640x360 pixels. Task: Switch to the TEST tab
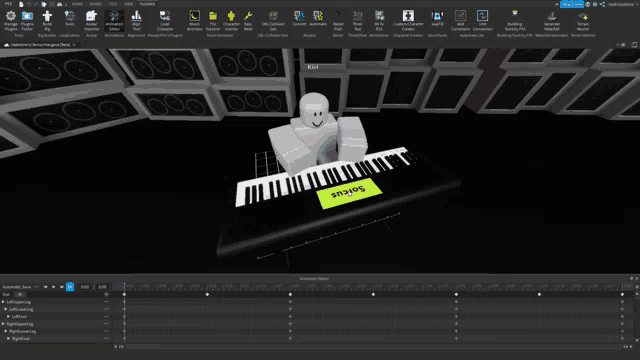coord(113,4)
